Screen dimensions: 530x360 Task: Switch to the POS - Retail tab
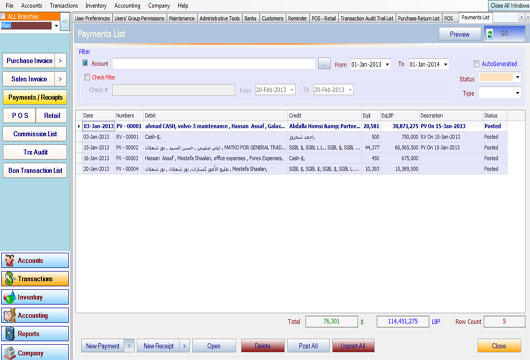pyautogui.click(x=324, y=18)
